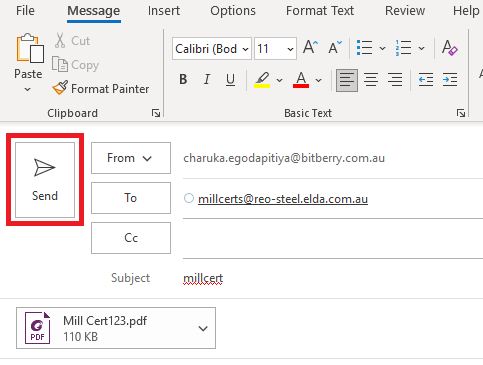The image size is (483, 365).
Task: Open the font size 11 dropdown
Action: click(x=275, y=49)
